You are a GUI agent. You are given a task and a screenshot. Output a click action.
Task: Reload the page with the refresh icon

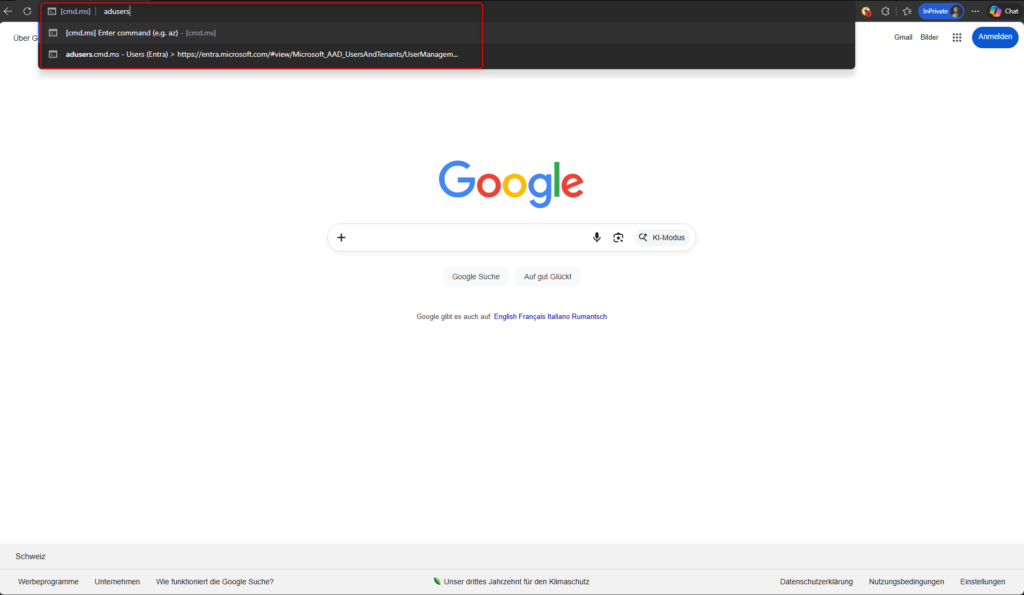tap(27, 11)
